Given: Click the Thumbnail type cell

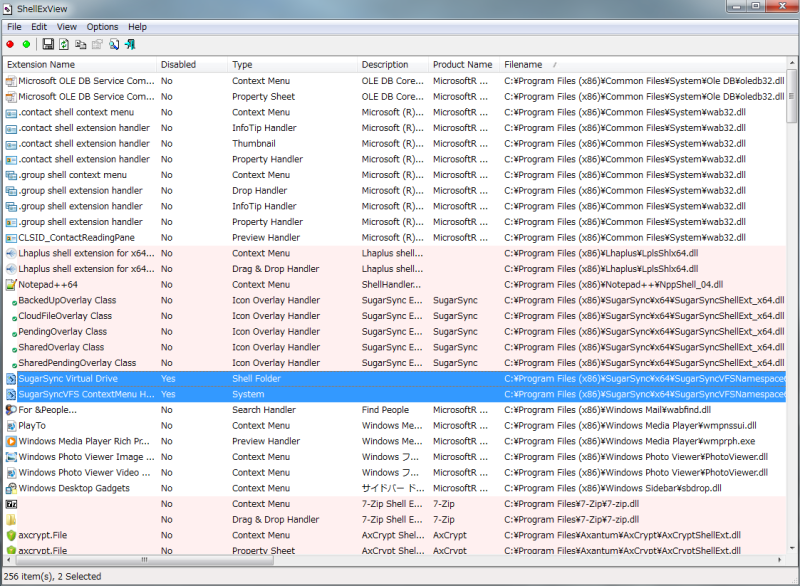Looking at the screenshot, I should [x=254, y=144].
